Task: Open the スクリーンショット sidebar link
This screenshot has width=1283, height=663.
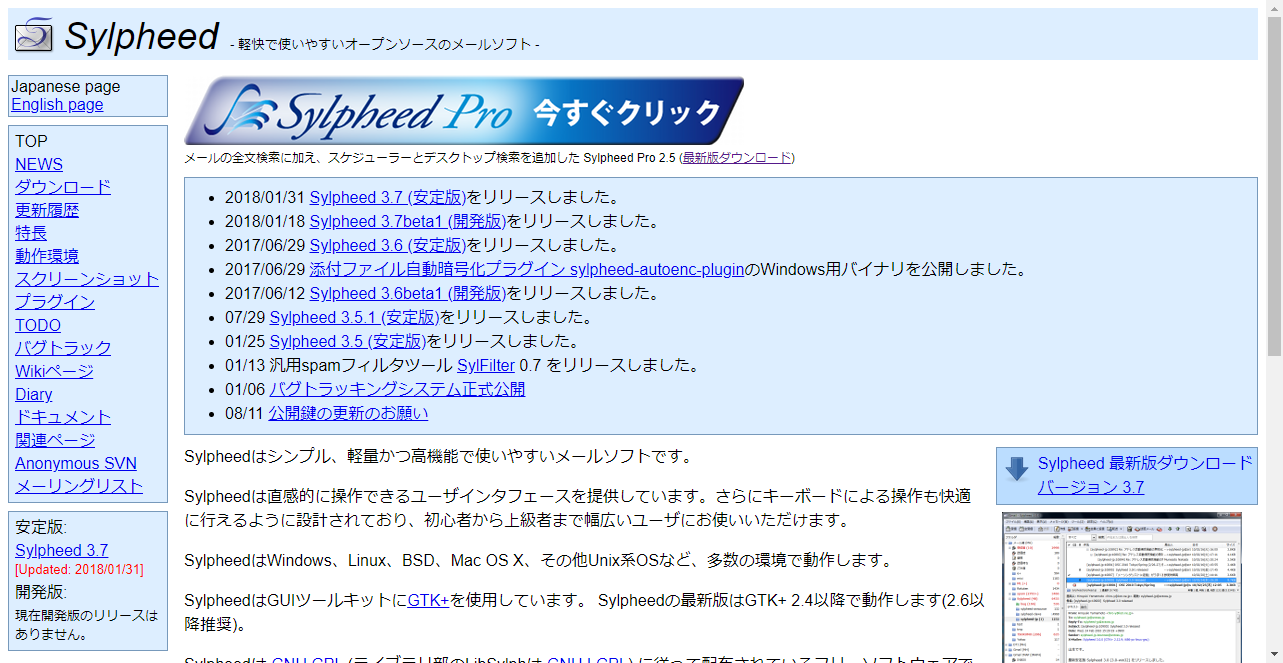Action: click(x=87, y=279)
